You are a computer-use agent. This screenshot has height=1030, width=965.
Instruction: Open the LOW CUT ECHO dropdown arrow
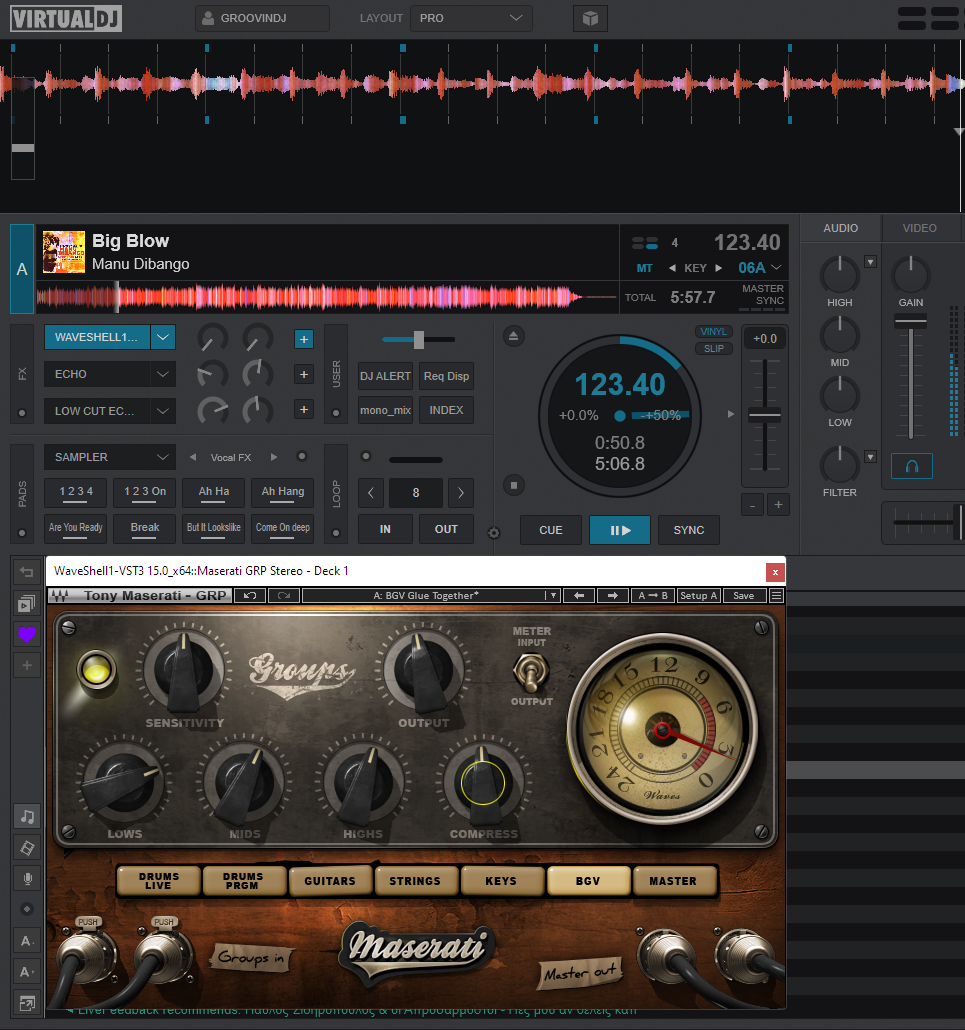(163, 411)
